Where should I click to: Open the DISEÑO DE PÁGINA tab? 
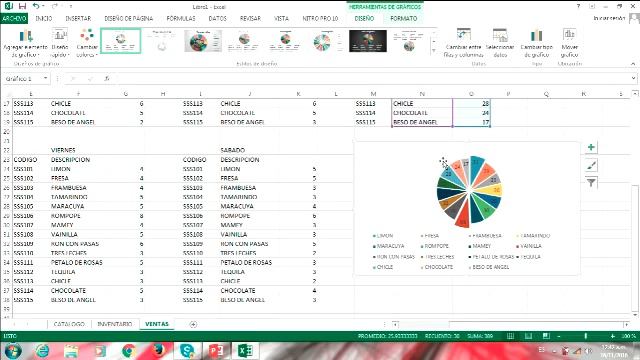[129, 18]
